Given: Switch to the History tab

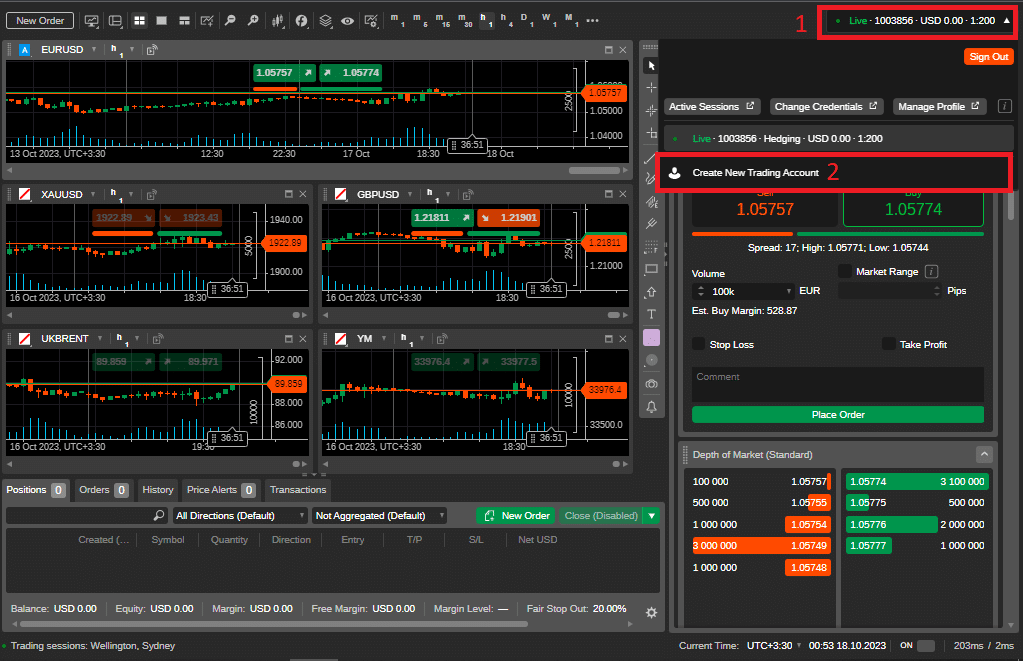Looking at the screenshot, I should point(158,489).
